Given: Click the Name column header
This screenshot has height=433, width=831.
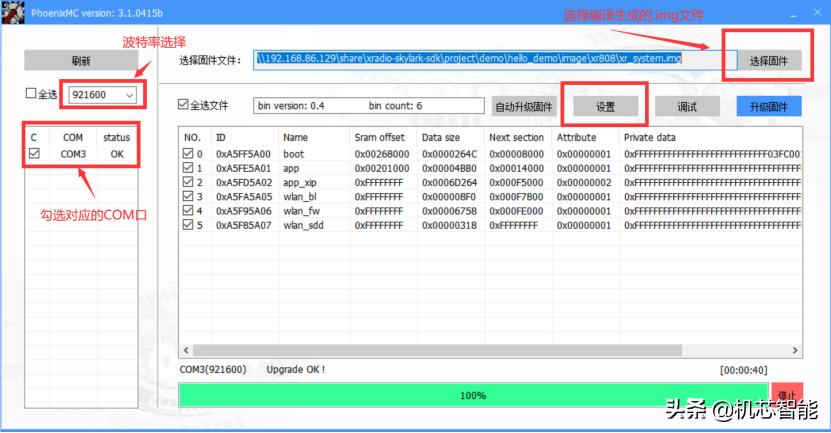Looking at the screenshot, I should coord(295,138).
